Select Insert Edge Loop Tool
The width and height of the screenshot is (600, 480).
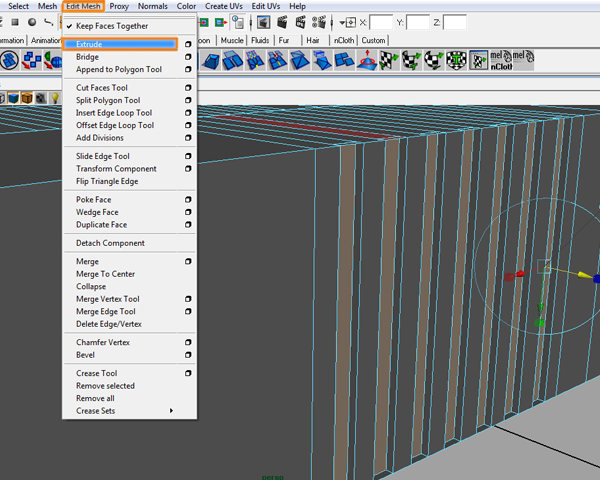click(114, 113)
